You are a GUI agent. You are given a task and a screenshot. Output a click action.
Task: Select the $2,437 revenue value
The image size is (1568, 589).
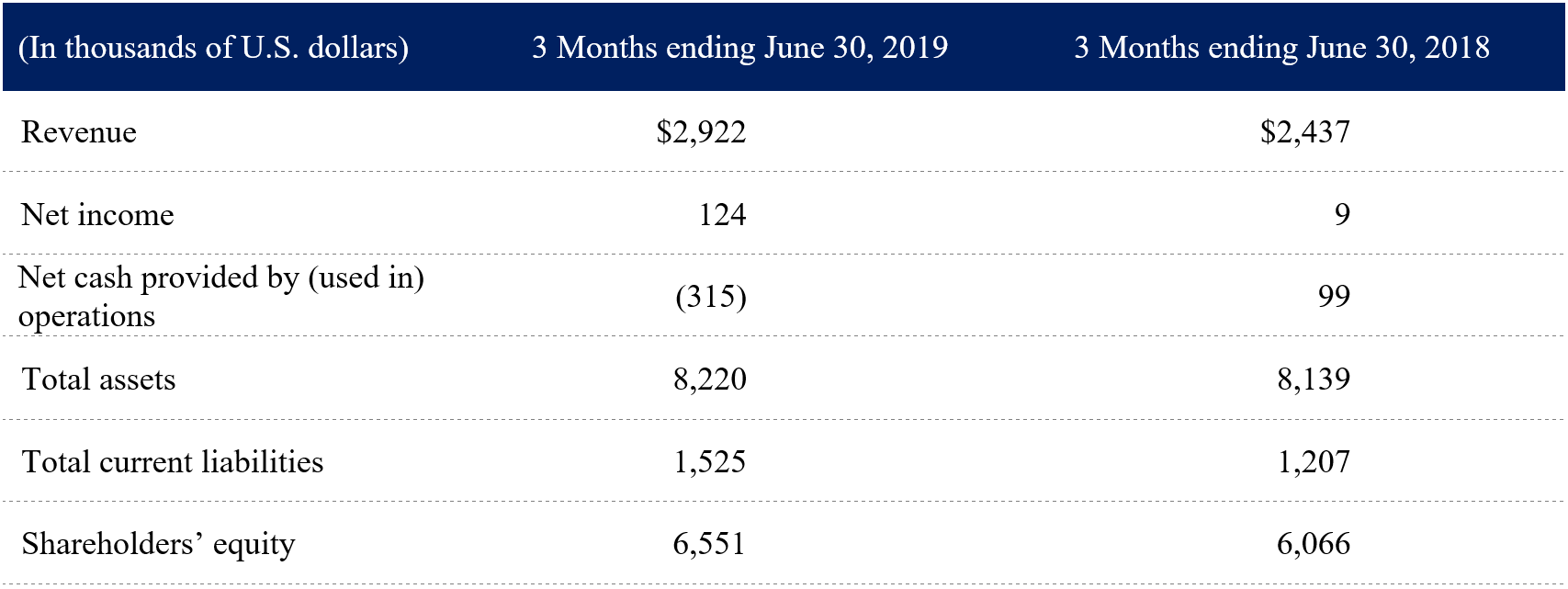pyautogui.click(x=1305, y=132)
